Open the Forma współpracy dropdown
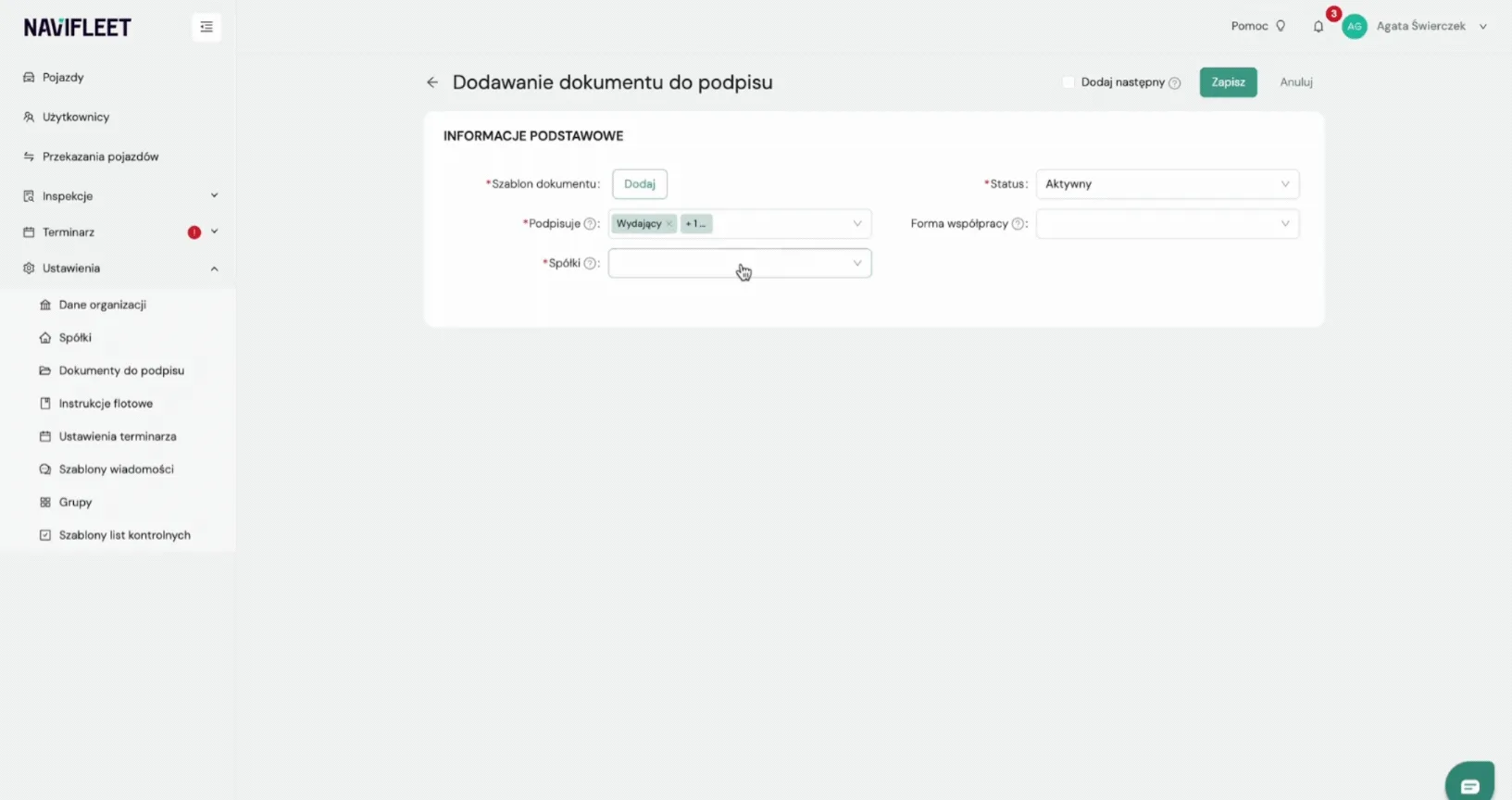The height and width of the screenshot is (800, 1512). tap(1168, 224)
